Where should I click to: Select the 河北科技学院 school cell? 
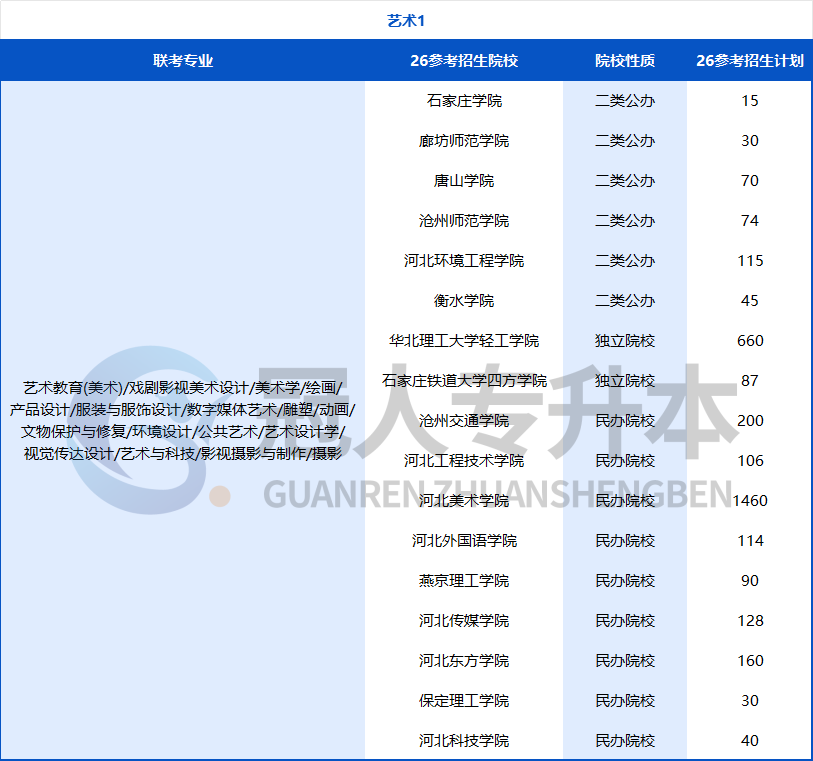coord(464,740)
